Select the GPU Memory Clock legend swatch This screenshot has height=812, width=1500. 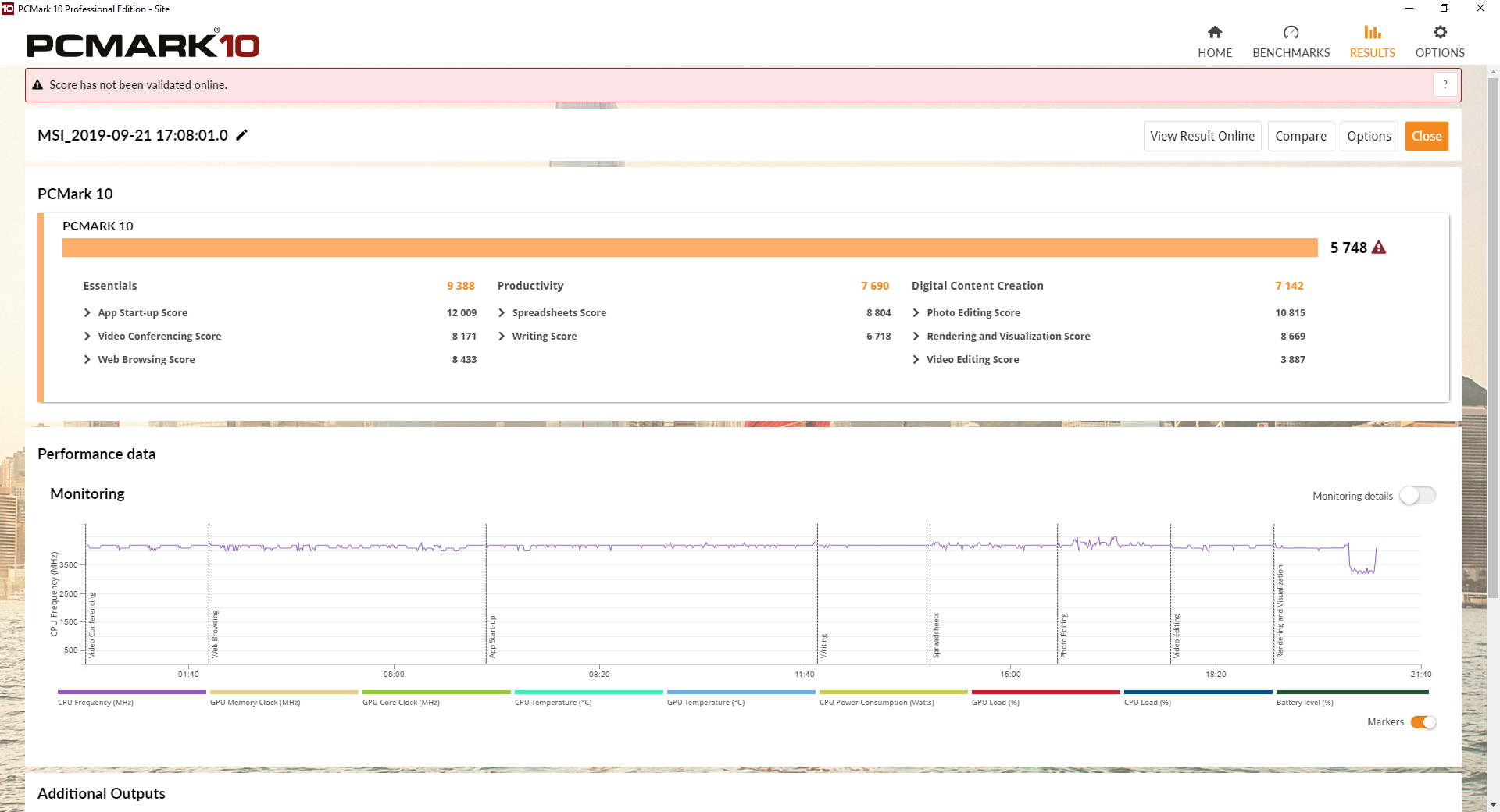coord(284,692)
